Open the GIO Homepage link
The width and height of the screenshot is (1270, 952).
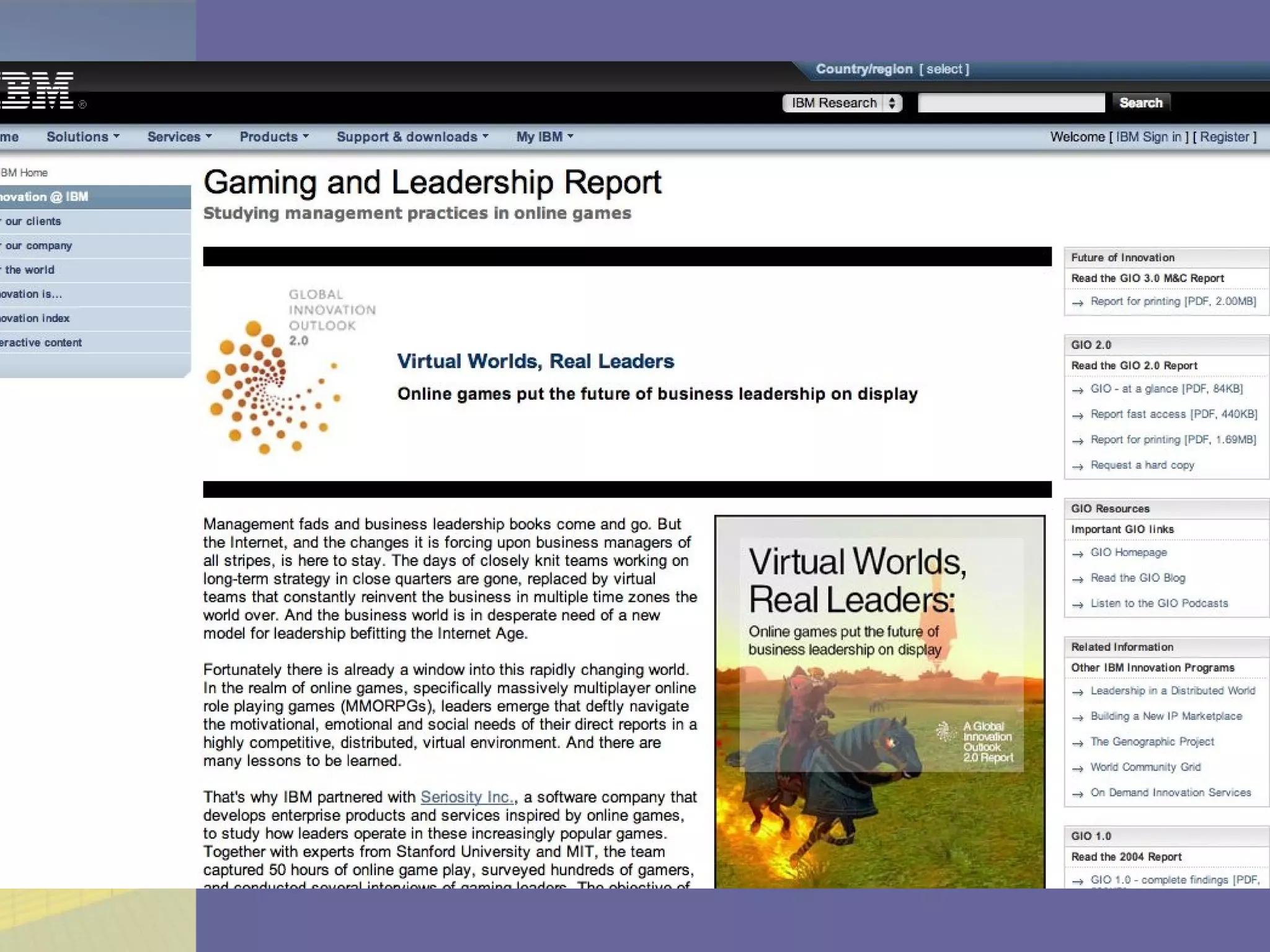tap(1129, 552)
